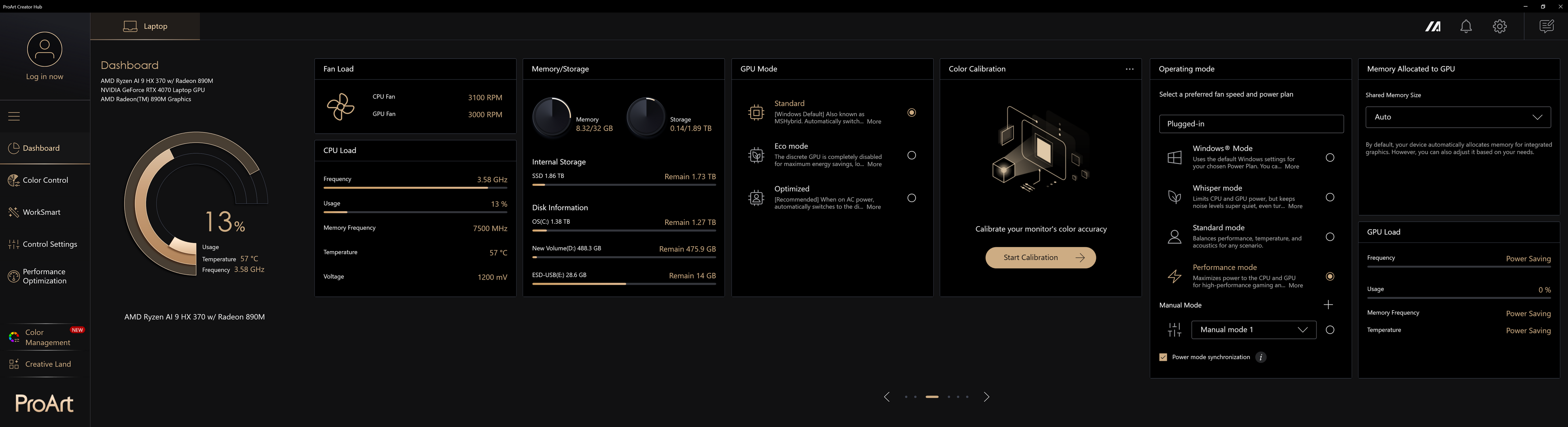Image resolution: width=1568 pixels, height=427 pixels.
Task: Click the Plugged-in power plan field
Action: click(x=1251, y=123)
